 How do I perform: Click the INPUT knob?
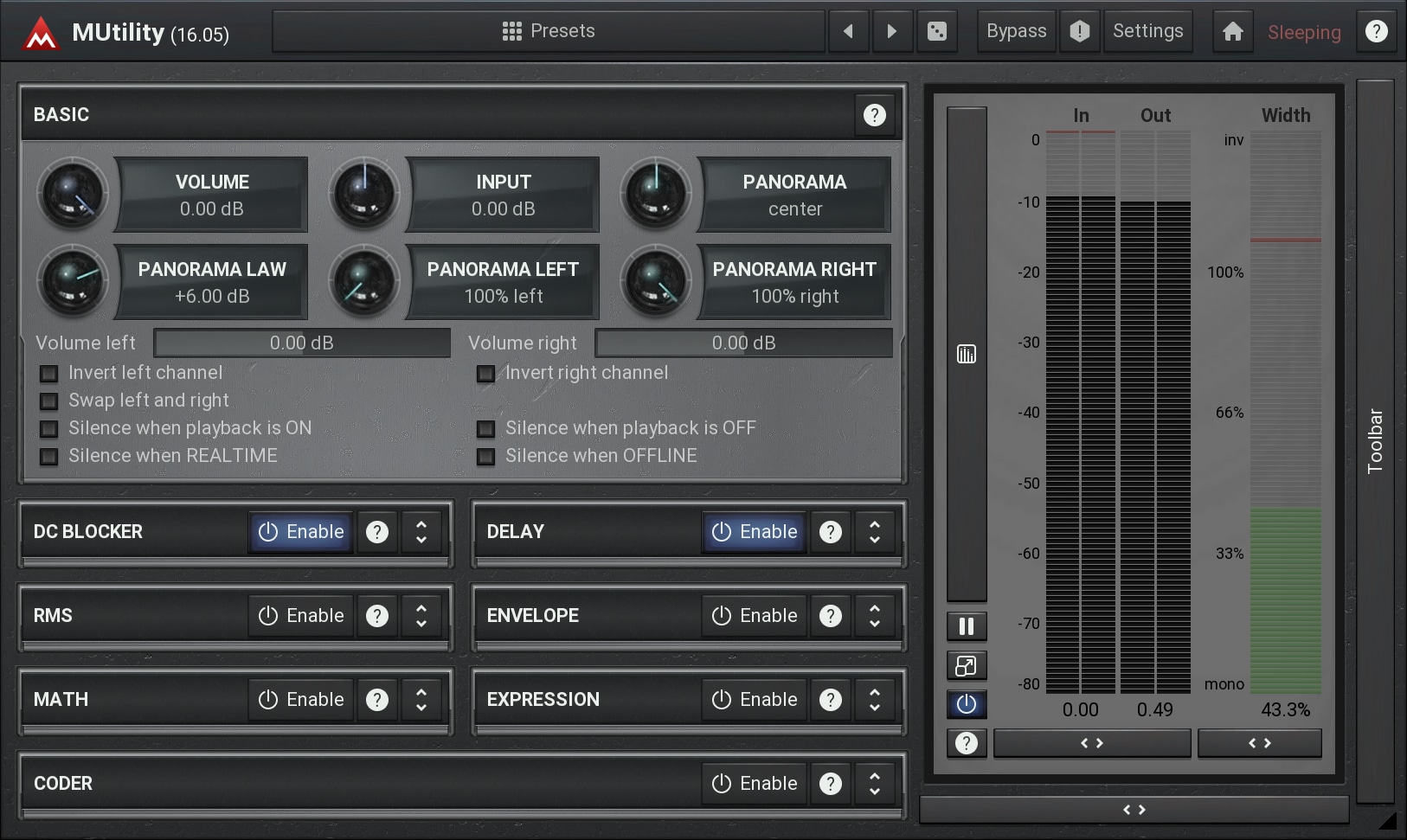[364, 194]
